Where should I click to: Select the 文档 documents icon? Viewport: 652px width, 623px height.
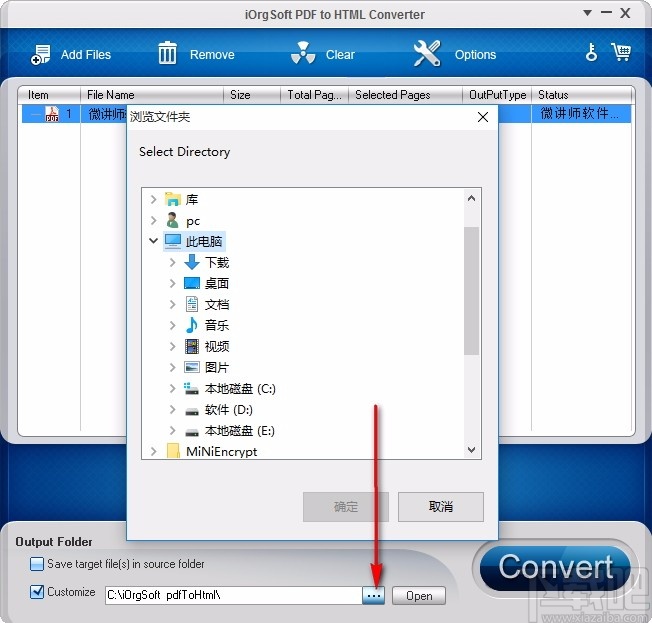click(192, 304)
